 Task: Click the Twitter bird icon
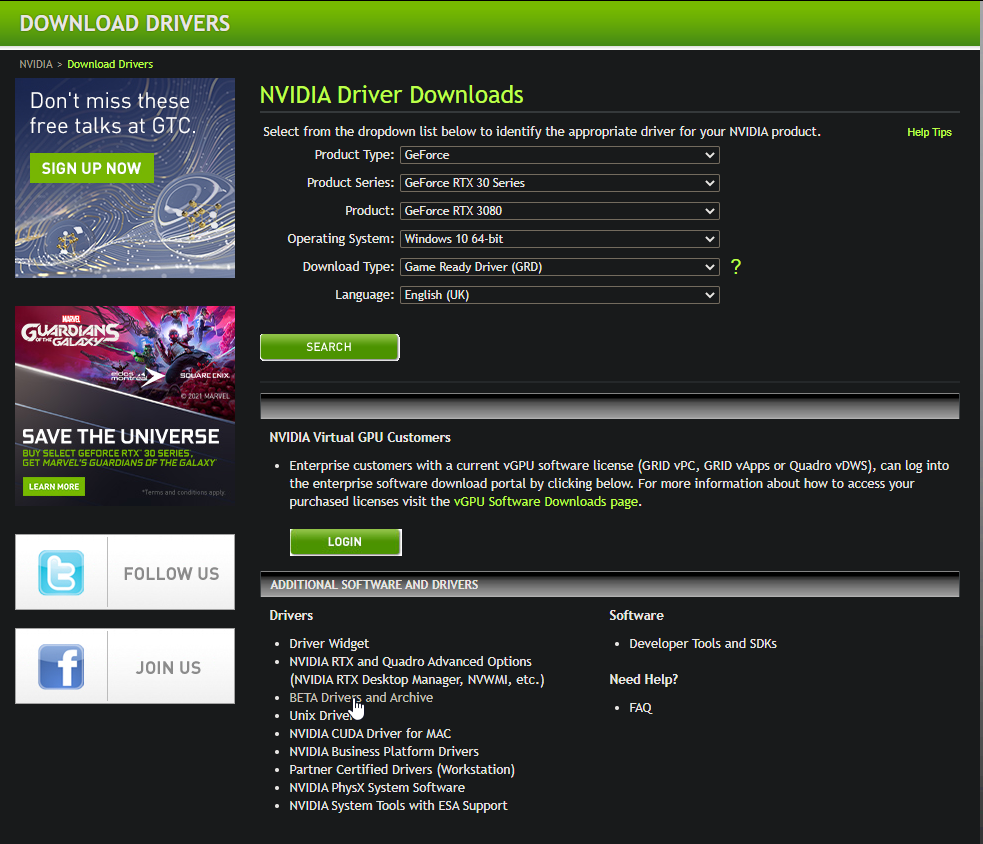click(x=61, y=572)
